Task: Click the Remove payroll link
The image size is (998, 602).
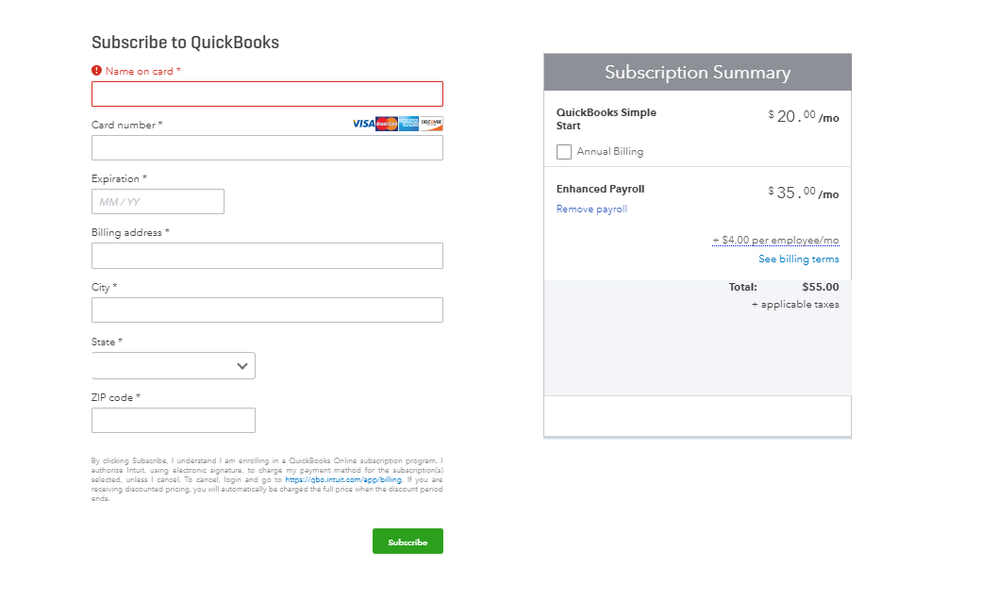Action: tap(592, 210)
